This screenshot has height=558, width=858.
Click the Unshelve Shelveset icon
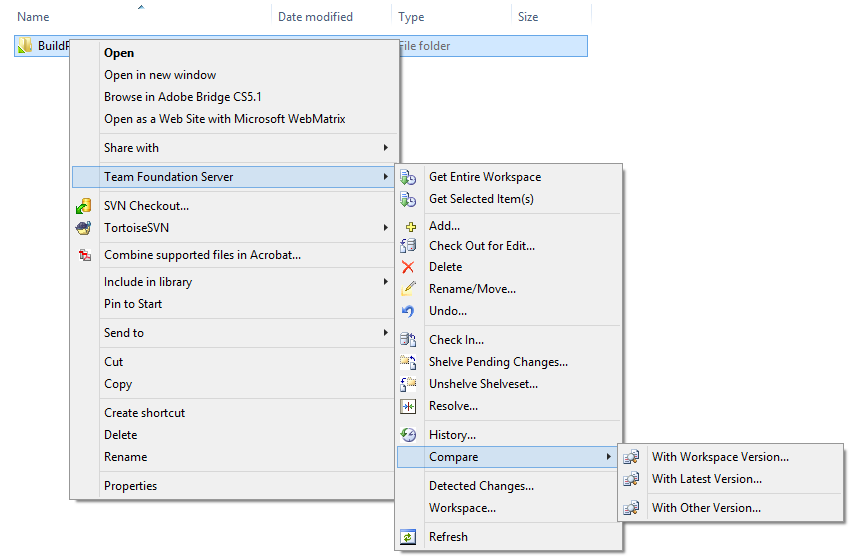pos(408,384)
